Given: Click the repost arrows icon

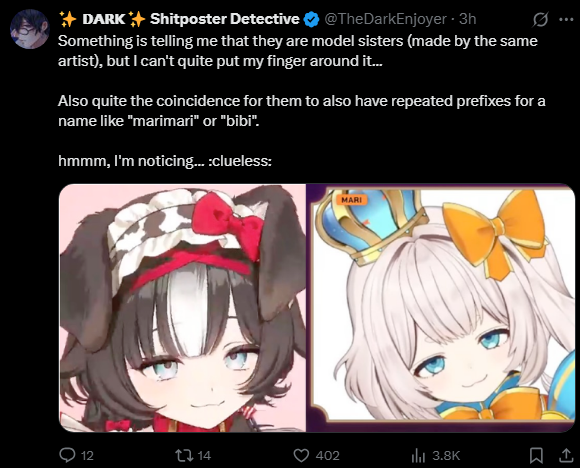Looking at the screenshot, I should click(x=184, y=455).
